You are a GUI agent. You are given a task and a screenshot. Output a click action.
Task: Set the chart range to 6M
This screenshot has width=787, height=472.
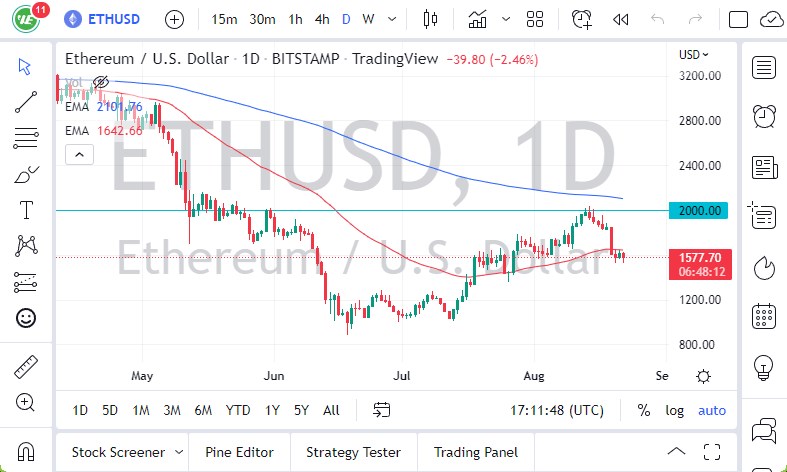click(203, 410)
